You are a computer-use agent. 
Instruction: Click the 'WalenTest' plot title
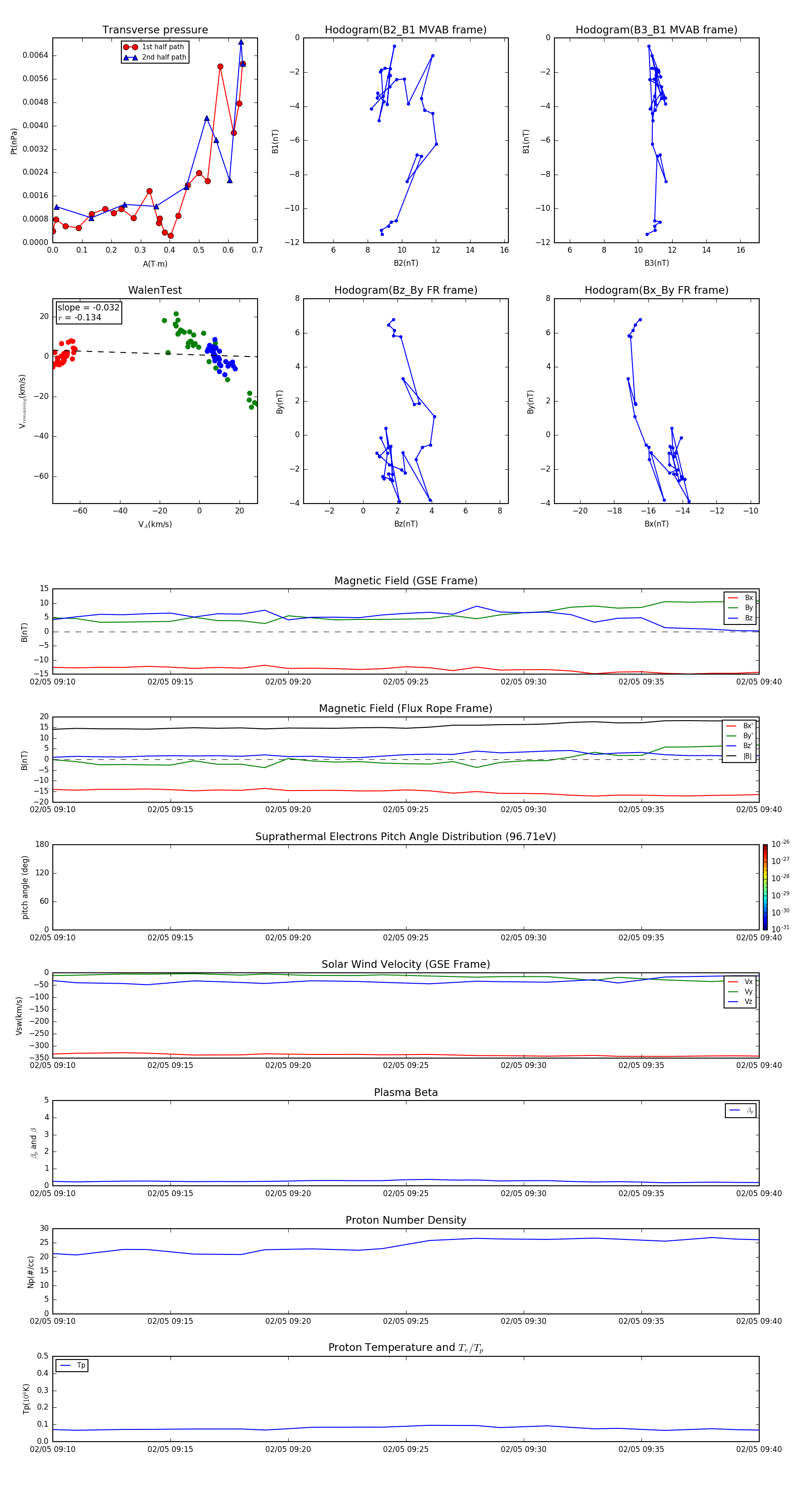coord(155,290)
